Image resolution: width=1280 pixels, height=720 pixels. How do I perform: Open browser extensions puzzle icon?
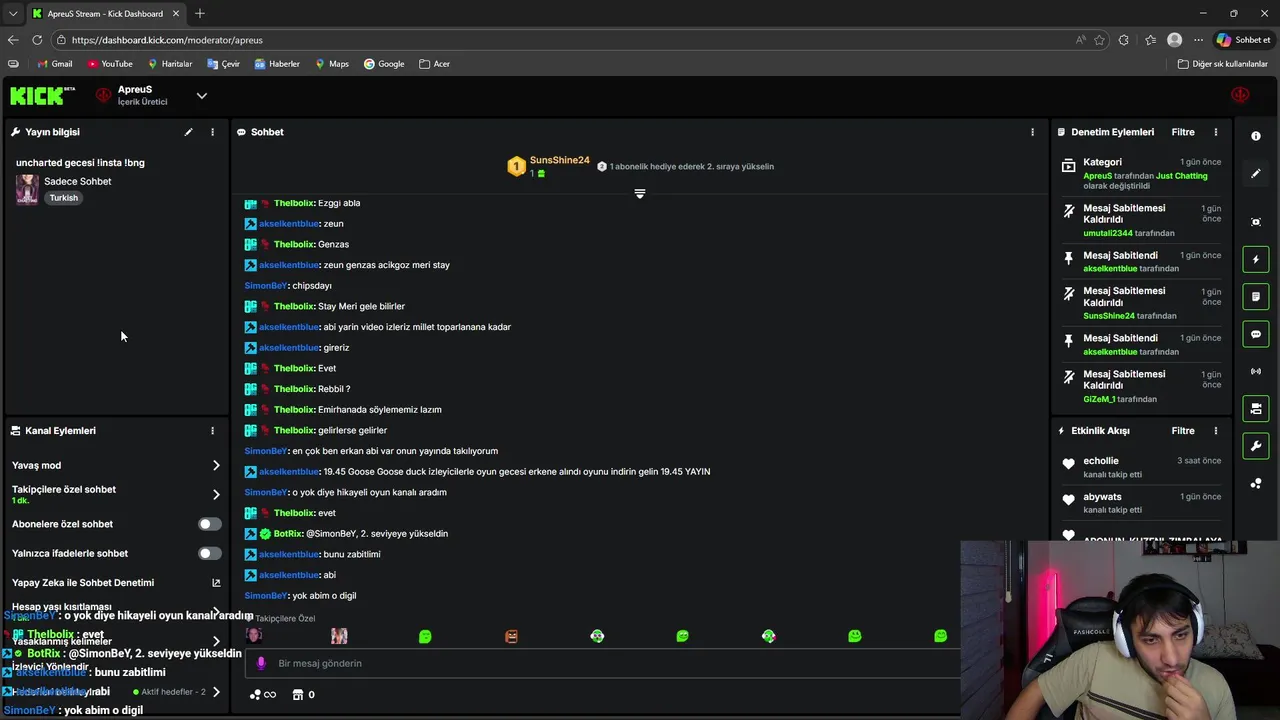point(1124,40)
